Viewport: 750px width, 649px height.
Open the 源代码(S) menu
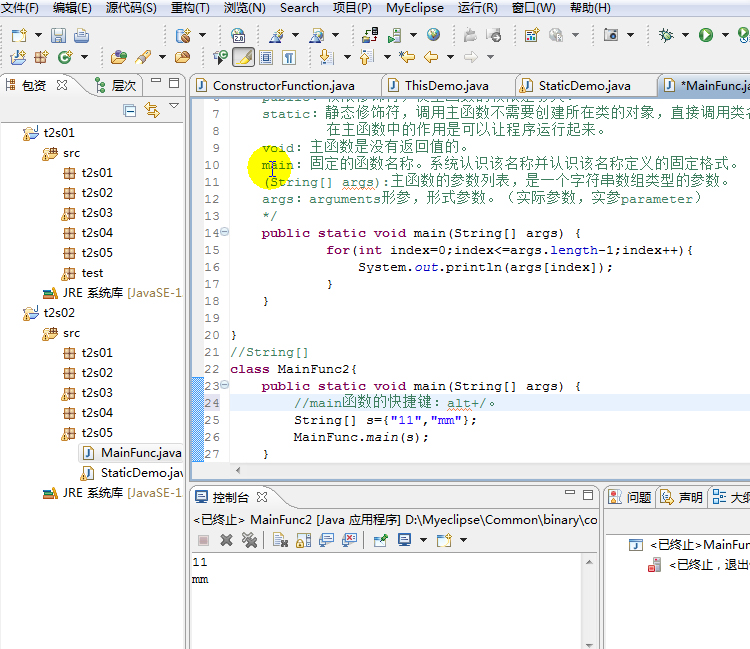click(131, 8)
